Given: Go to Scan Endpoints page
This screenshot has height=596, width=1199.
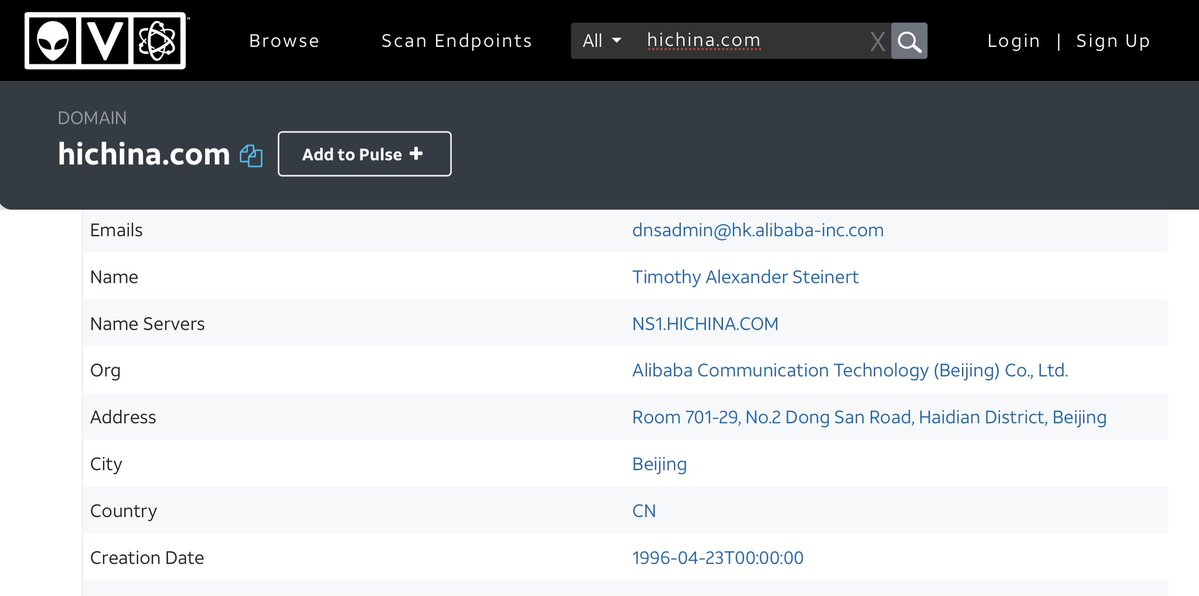Looking at the screenshot, I should pos(456,41).
